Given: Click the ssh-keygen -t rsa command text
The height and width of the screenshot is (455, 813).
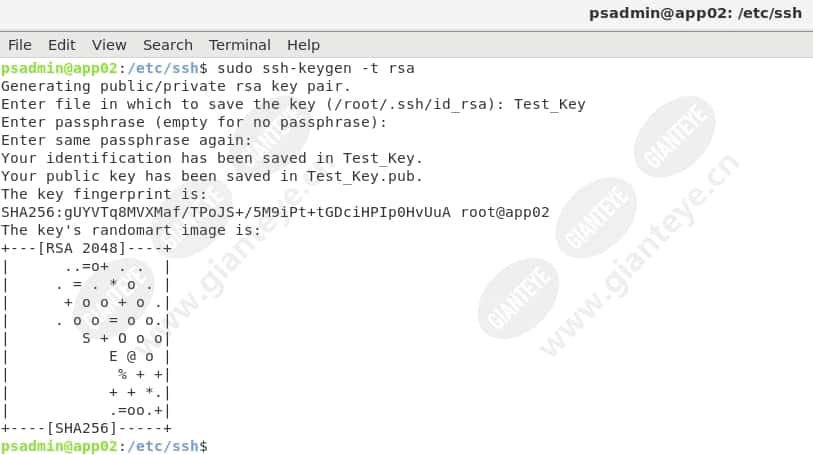Looking at the screenshot, I should (316, 68).
